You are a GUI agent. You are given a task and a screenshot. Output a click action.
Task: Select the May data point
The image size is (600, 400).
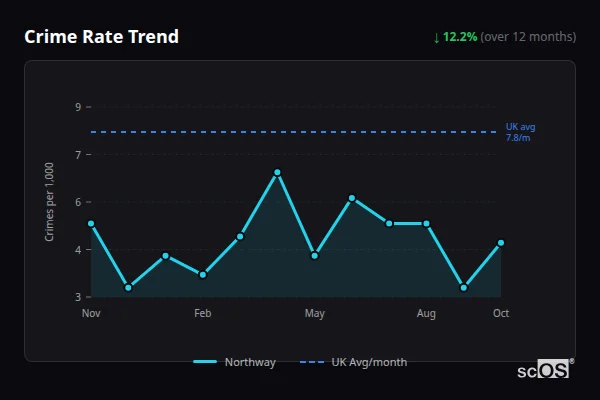[x=315, y=256]
